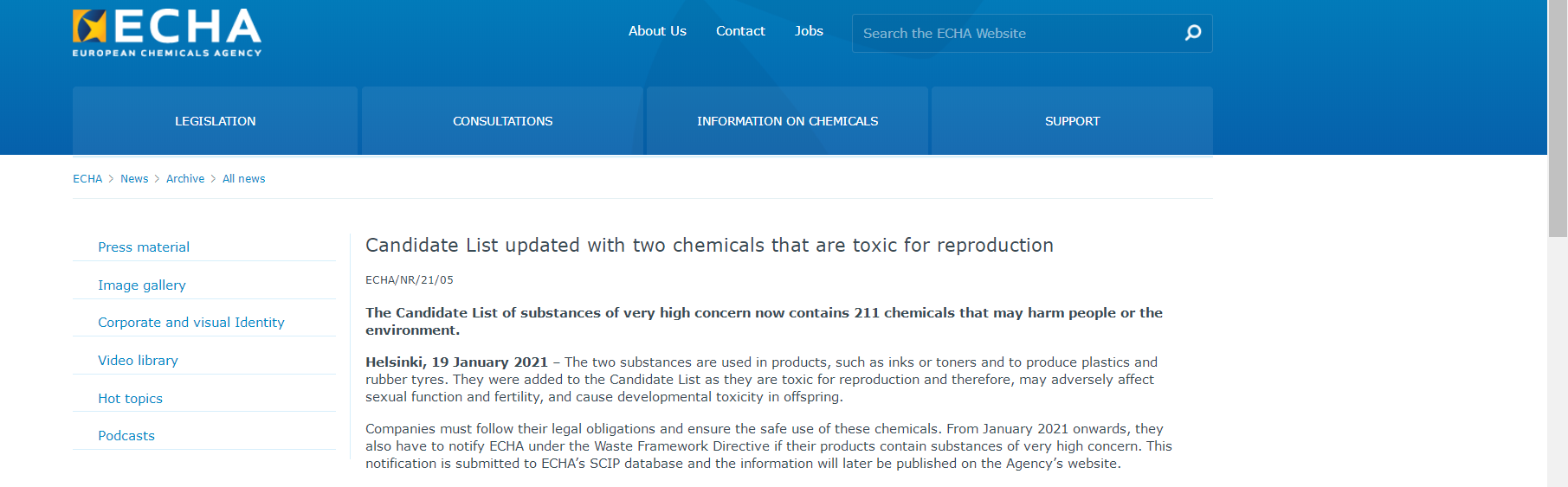The image size is (1568, 487).
Task: Open Image gallery in sidebar
Action: 142,285
